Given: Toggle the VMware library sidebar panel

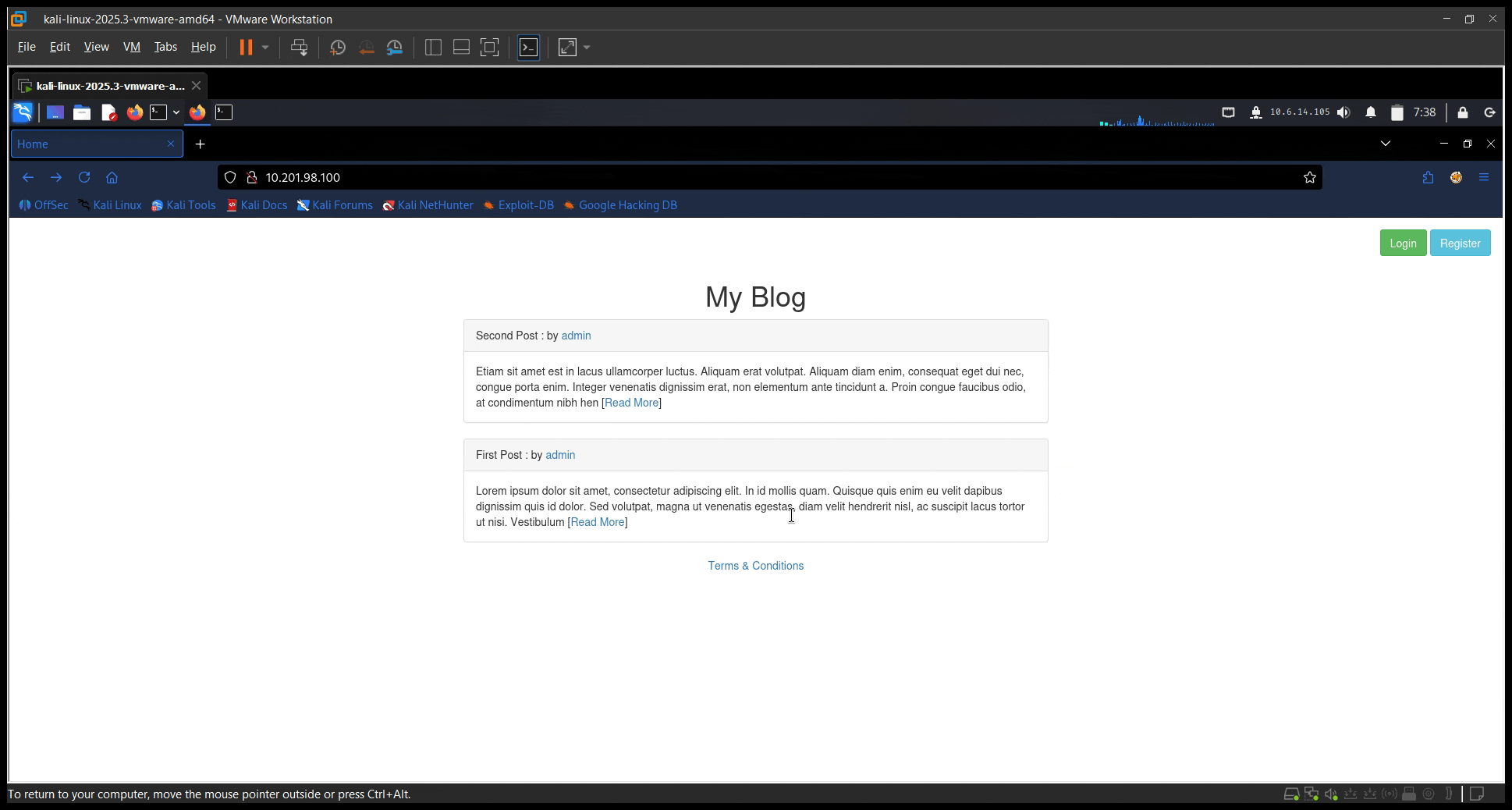Looking at the screenshot, I should click(x=433, y=48).
